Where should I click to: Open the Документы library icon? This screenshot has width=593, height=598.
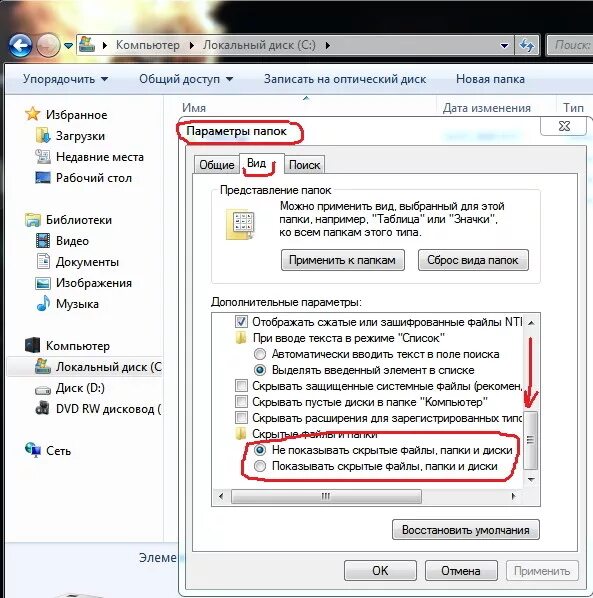coord(43,262)
